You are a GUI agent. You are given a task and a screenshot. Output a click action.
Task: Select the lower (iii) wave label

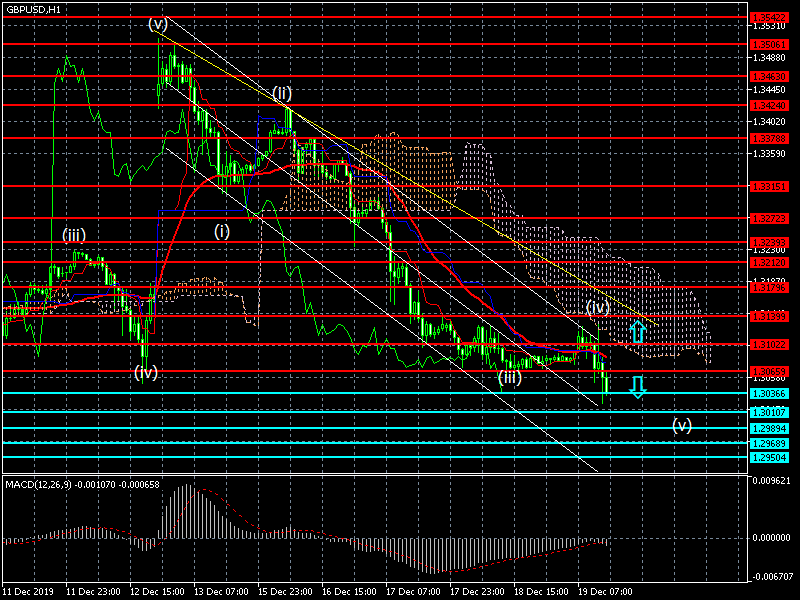(510, 376)
